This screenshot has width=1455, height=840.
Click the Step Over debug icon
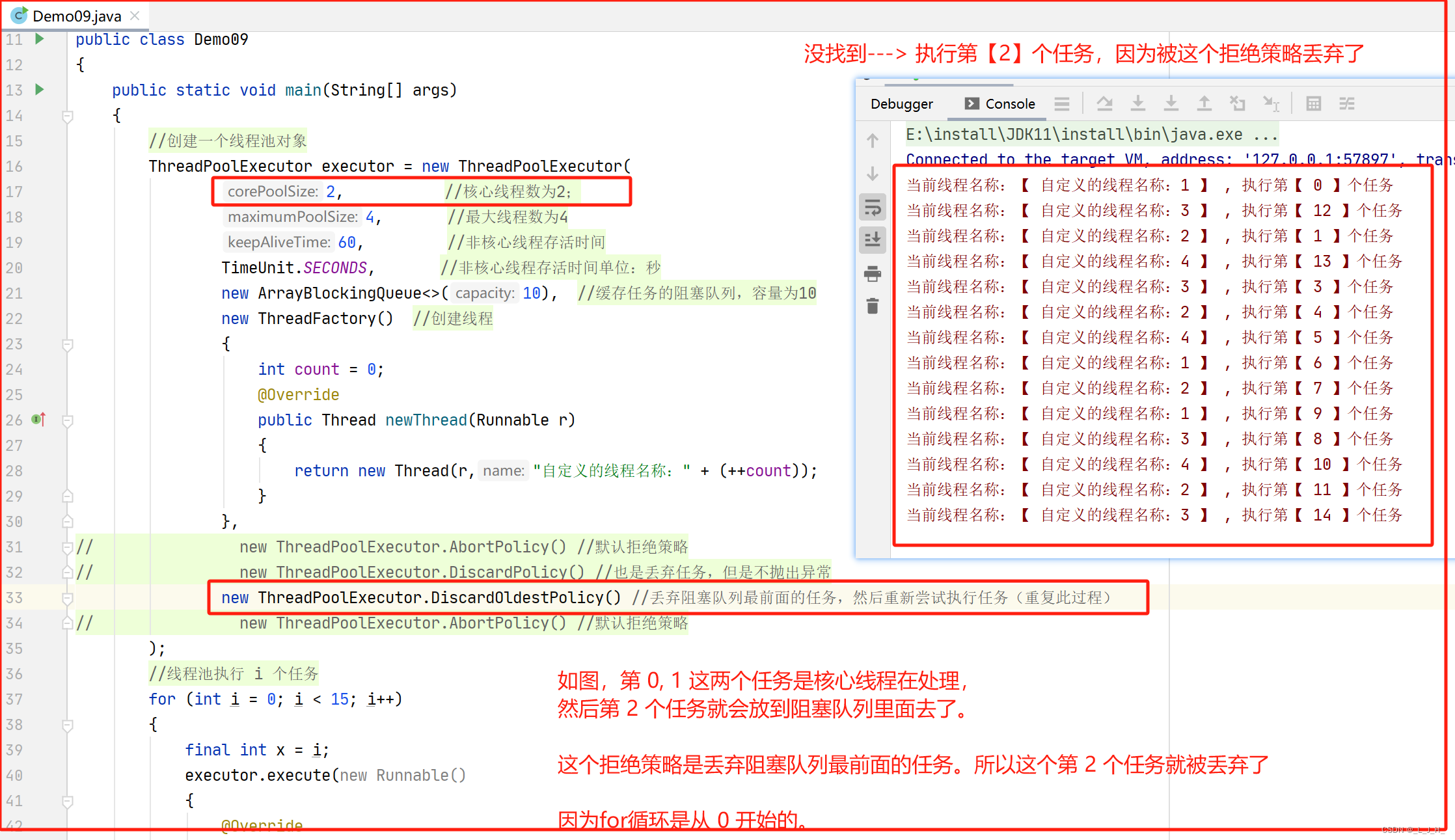point(1104,103)
